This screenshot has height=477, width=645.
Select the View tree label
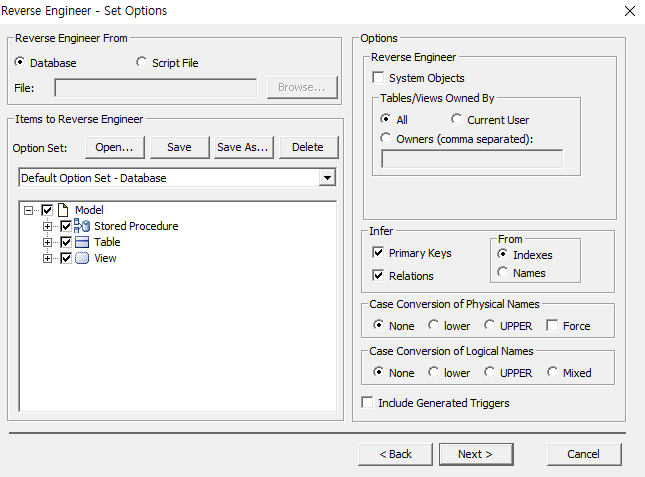point(105,258)
